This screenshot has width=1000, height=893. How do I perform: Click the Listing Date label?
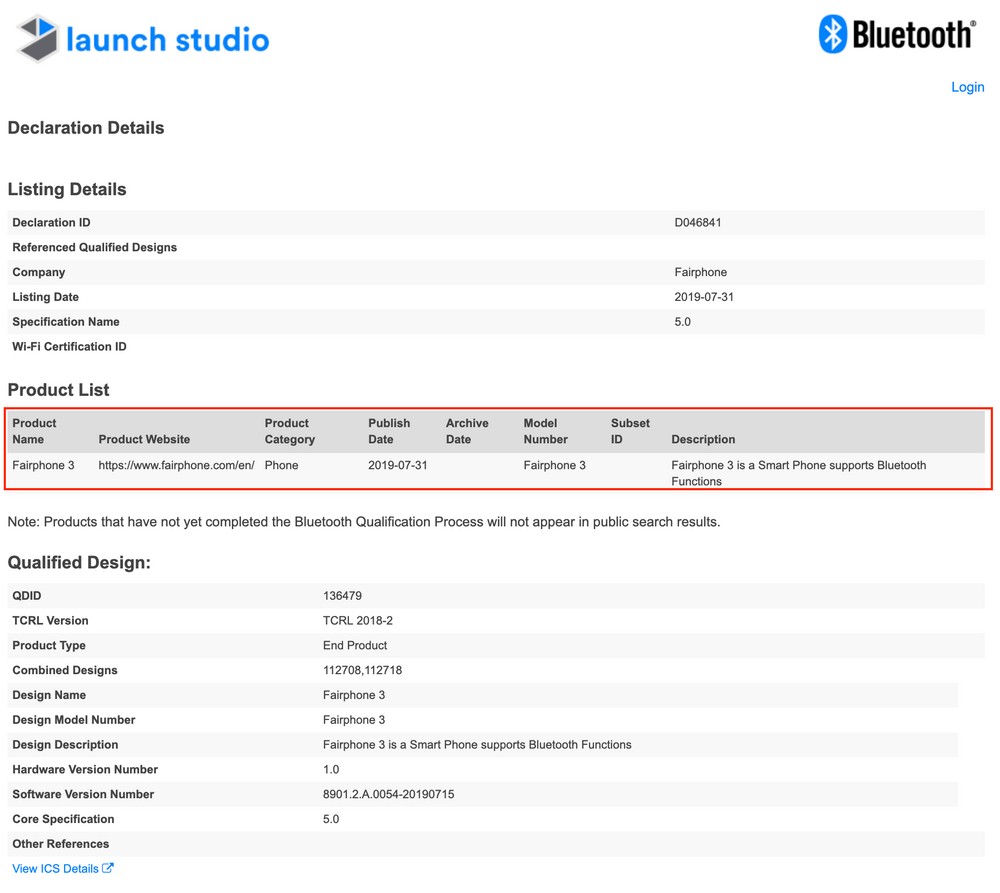(x=45, y=297)
